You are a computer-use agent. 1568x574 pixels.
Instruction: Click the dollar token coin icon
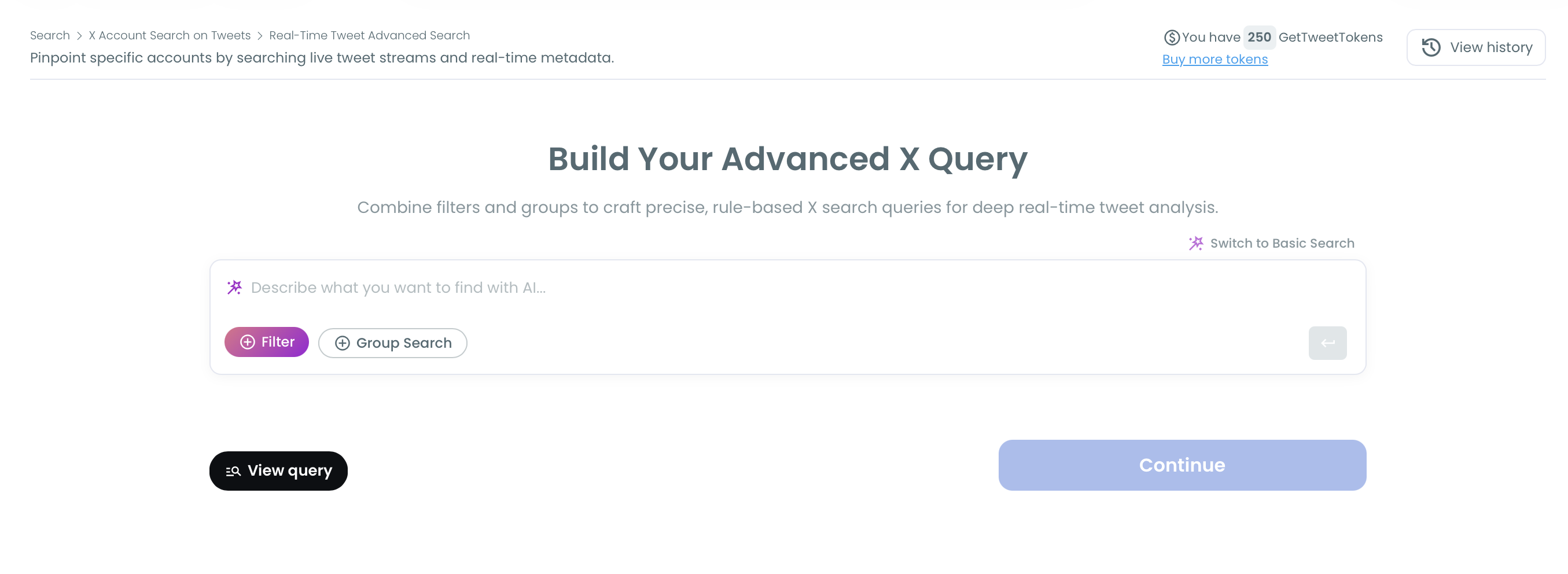(x=1171, y=38)
